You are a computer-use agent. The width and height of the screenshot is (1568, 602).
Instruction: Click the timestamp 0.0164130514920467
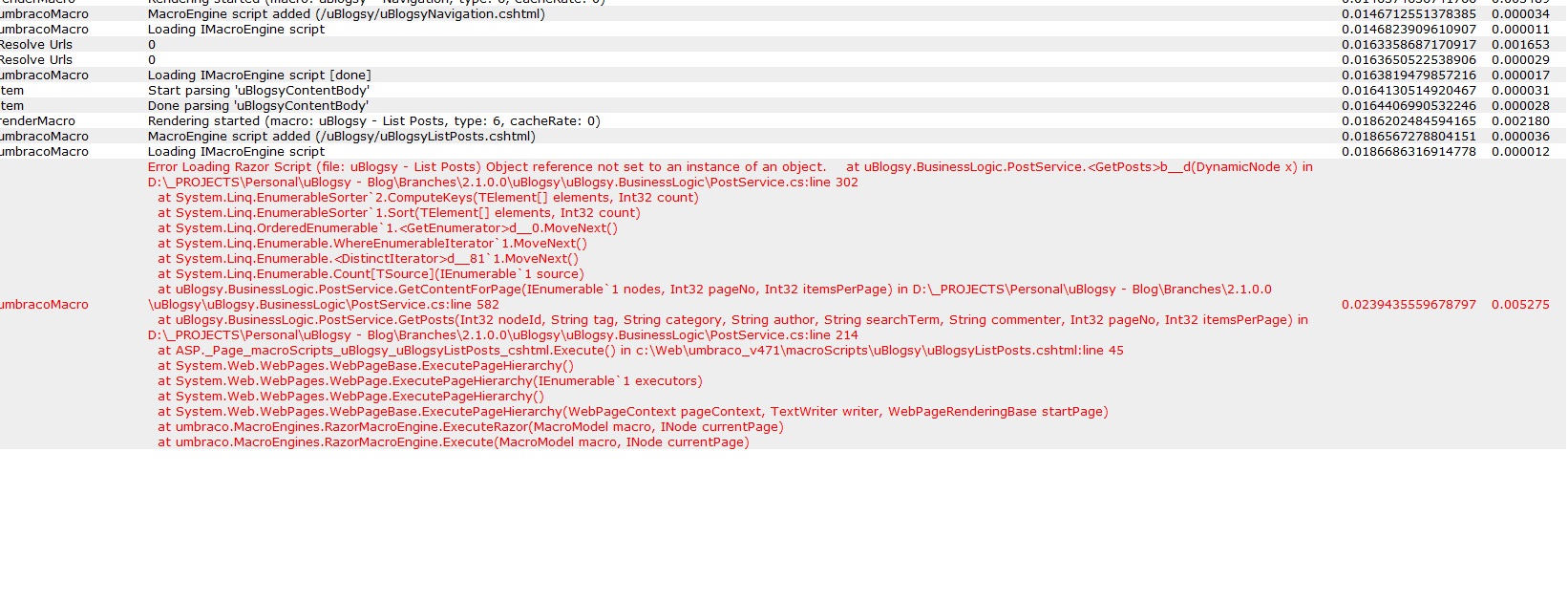point(1409,91)
